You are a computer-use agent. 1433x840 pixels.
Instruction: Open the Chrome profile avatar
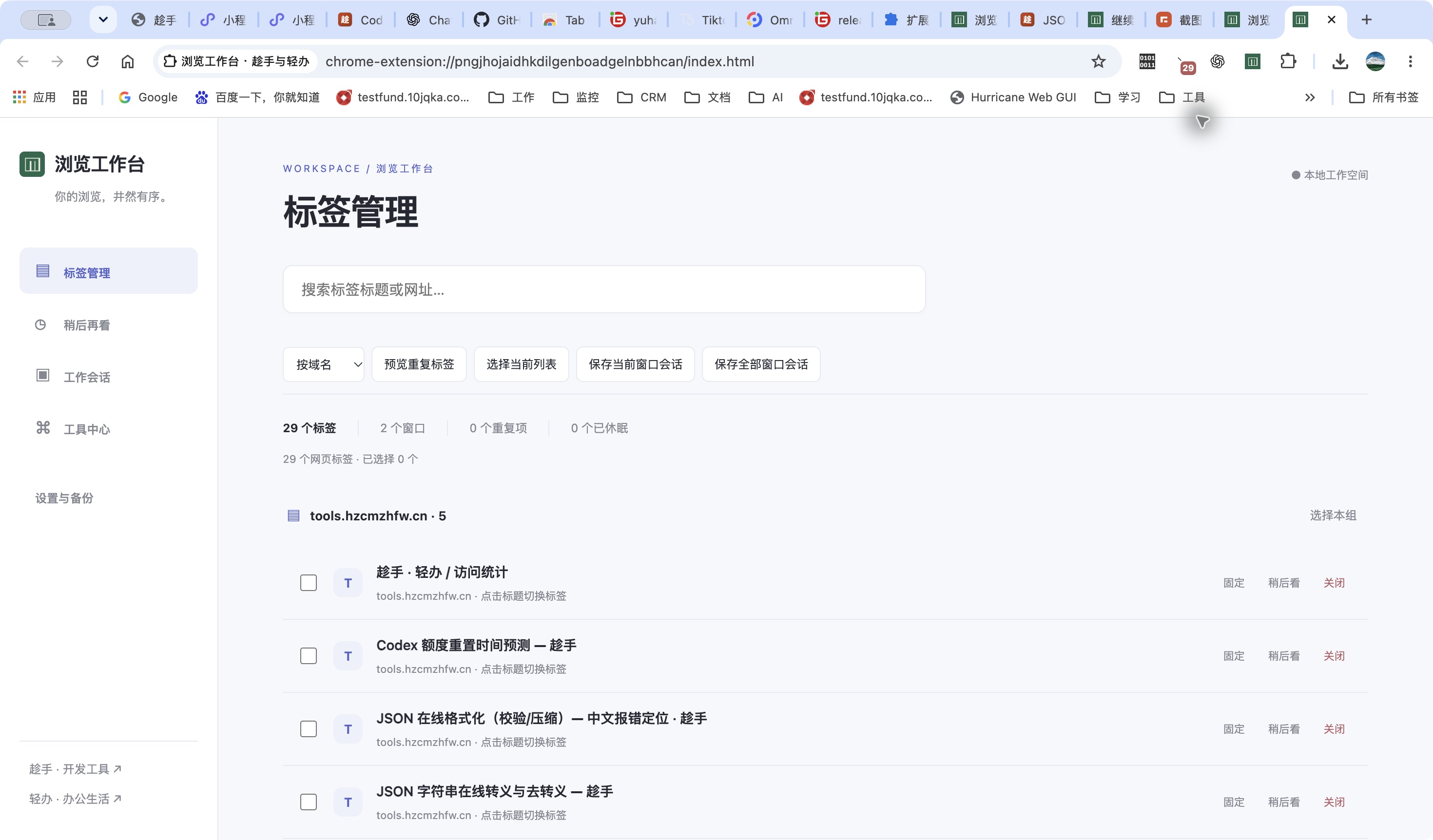pyautogui.click(x=1375, y=61)
